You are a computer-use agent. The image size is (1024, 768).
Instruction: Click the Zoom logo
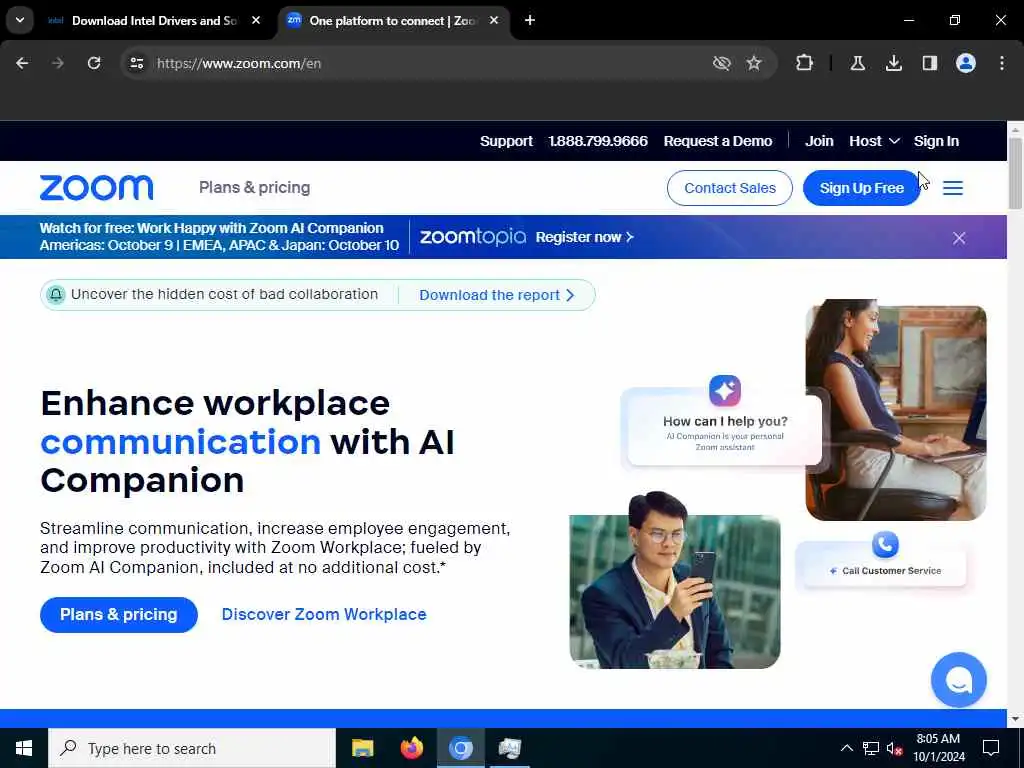point(97,188)
